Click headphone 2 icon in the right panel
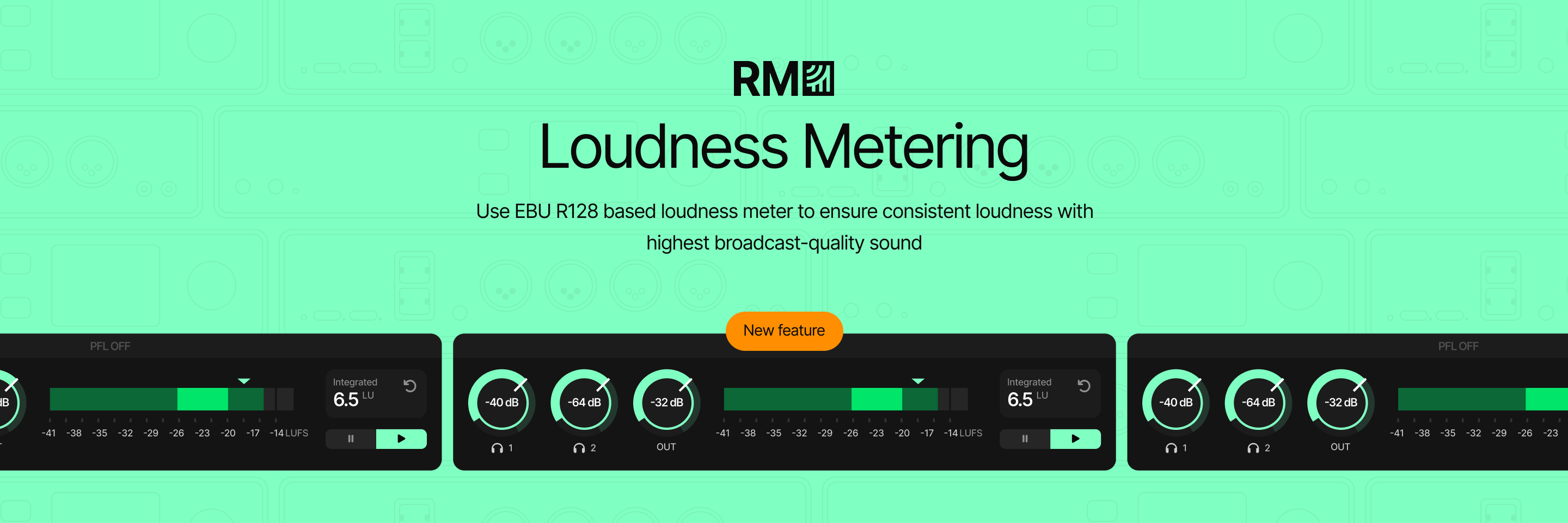The width and height of the screenshot is (1568, 523). 1253,448
